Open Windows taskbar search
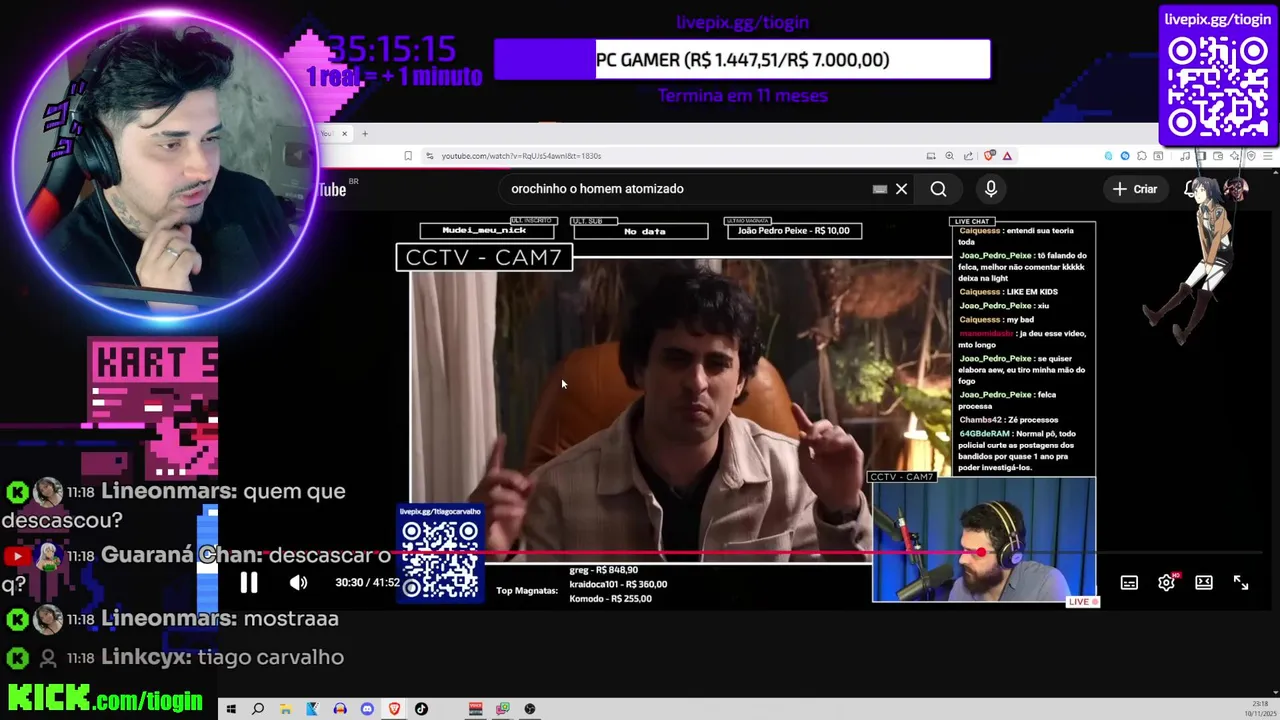 (258, 709)
